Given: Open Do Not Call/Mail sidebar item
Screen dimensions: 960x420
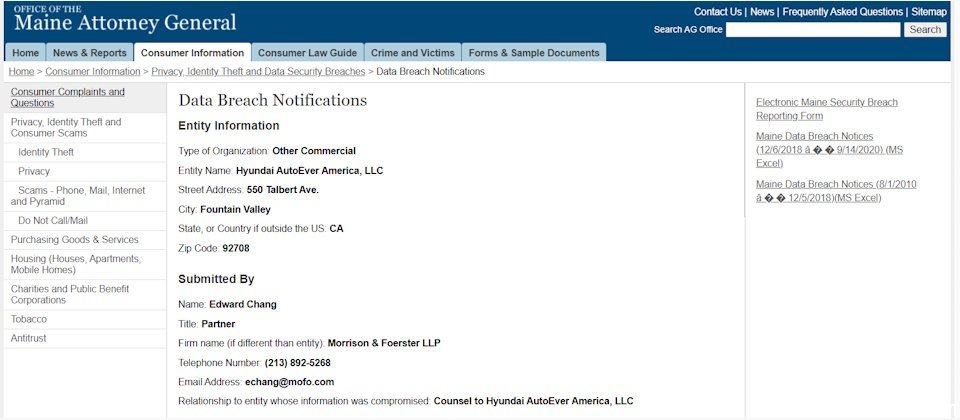Looking at the screenshot, I should point(53,220).
